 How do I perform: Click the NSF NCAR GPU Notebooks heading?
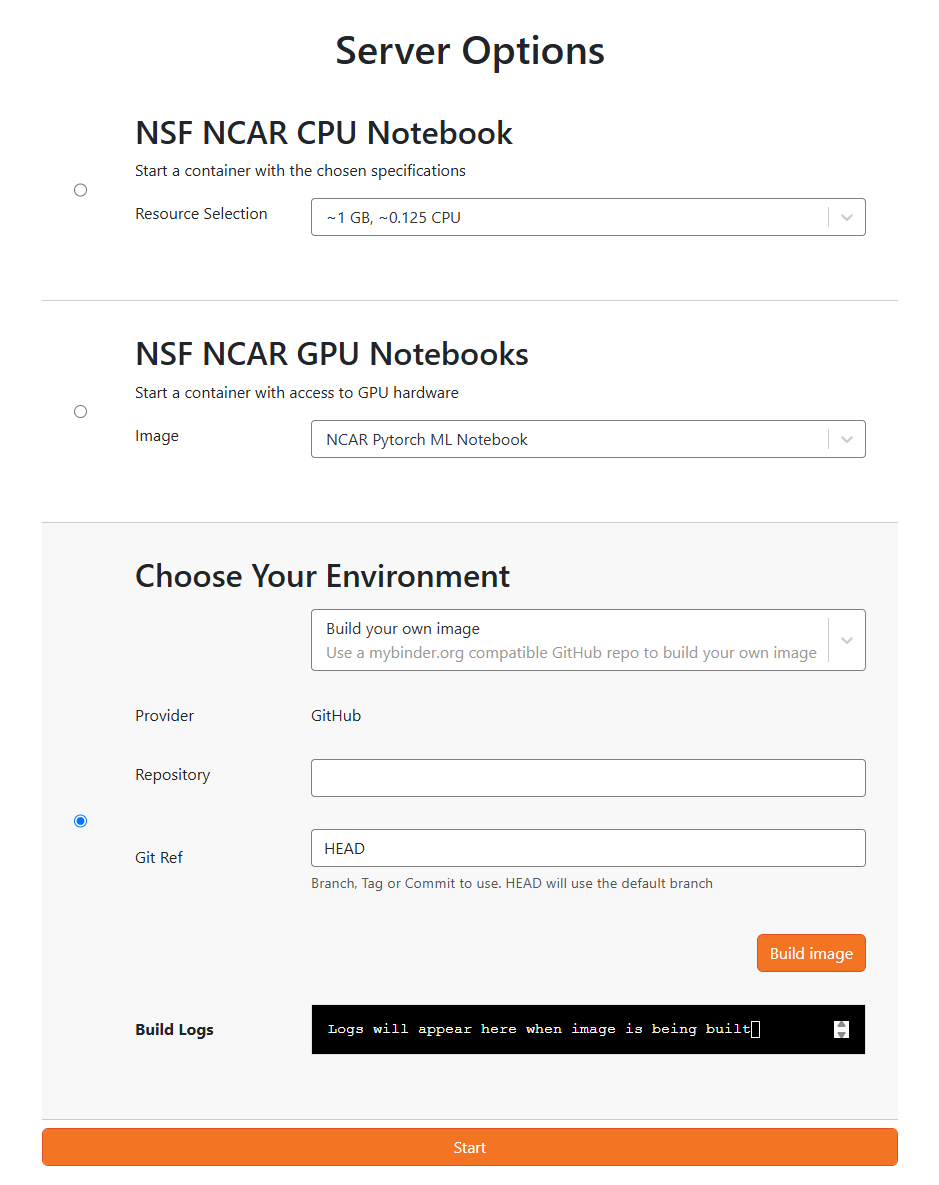pos(332,354)
